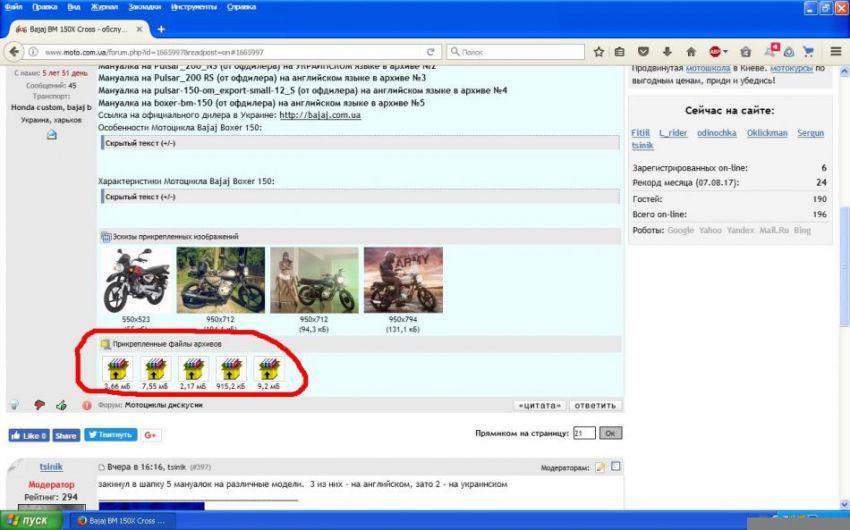Image resolution: width=850 pixels, height=530 pixels.
Task: Download the 2,17 мБ archive file
Action: 193,370
